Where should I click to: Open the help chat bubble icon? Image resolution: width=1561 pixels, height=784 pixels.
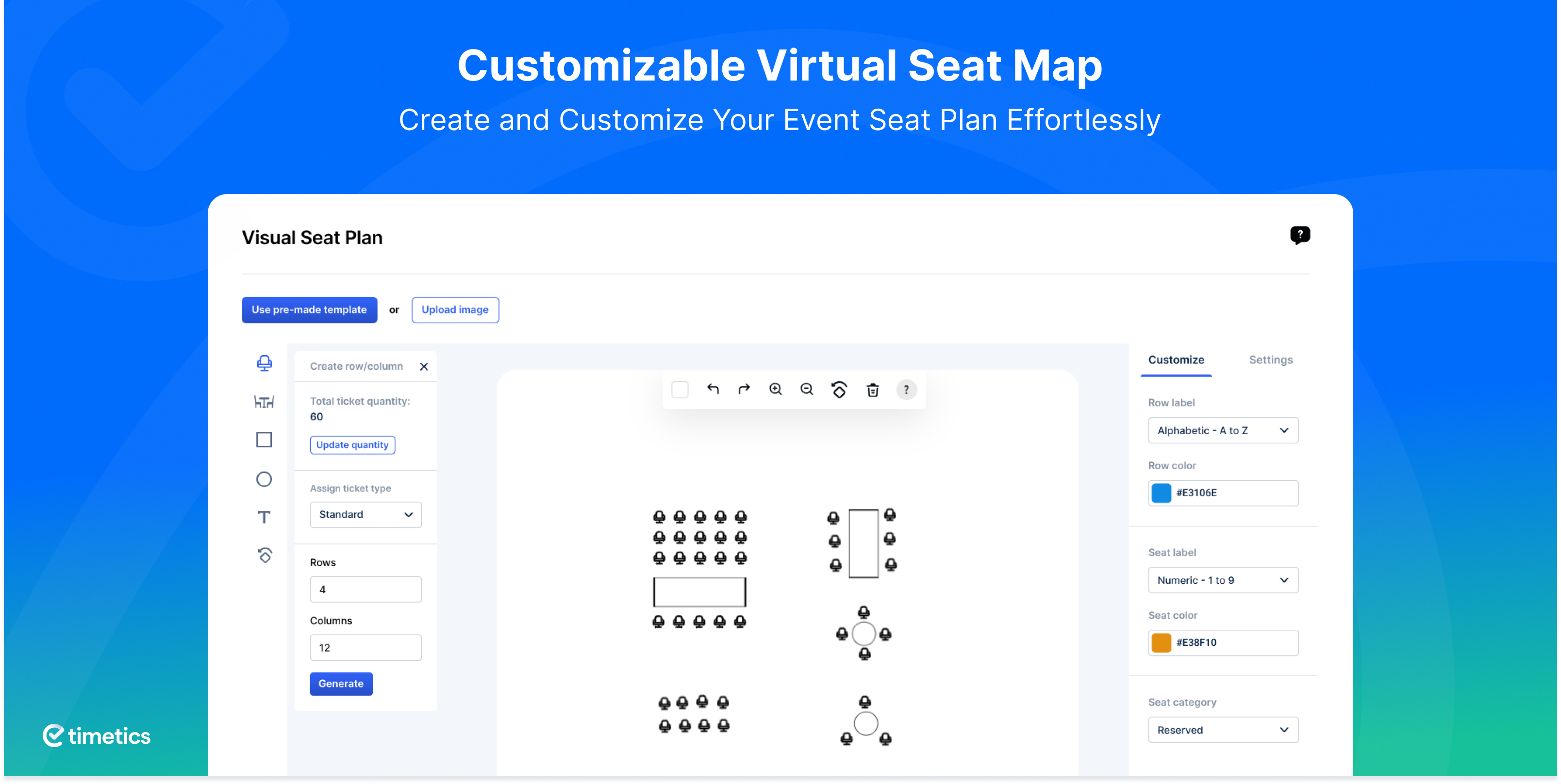(1300, 235)
